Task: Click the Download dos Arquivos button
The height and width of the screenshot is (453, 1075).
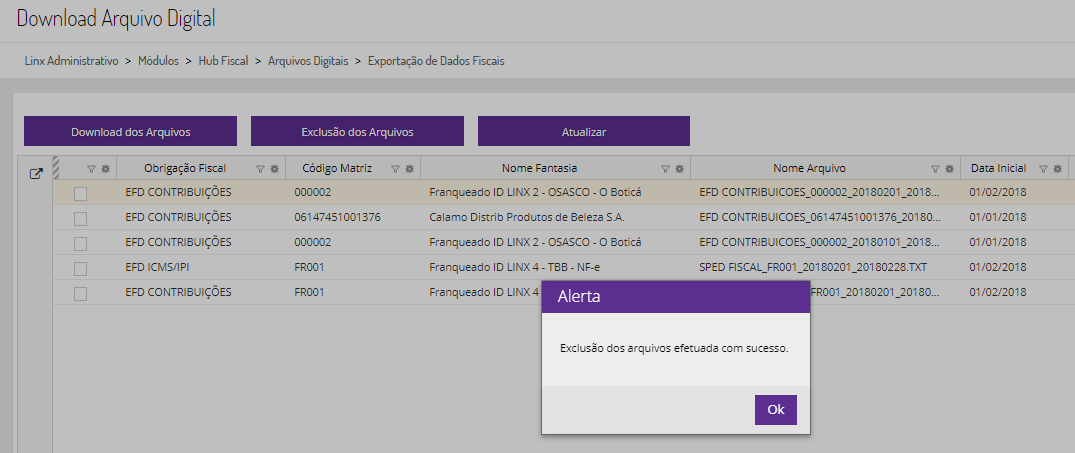Action: [130, 131]
